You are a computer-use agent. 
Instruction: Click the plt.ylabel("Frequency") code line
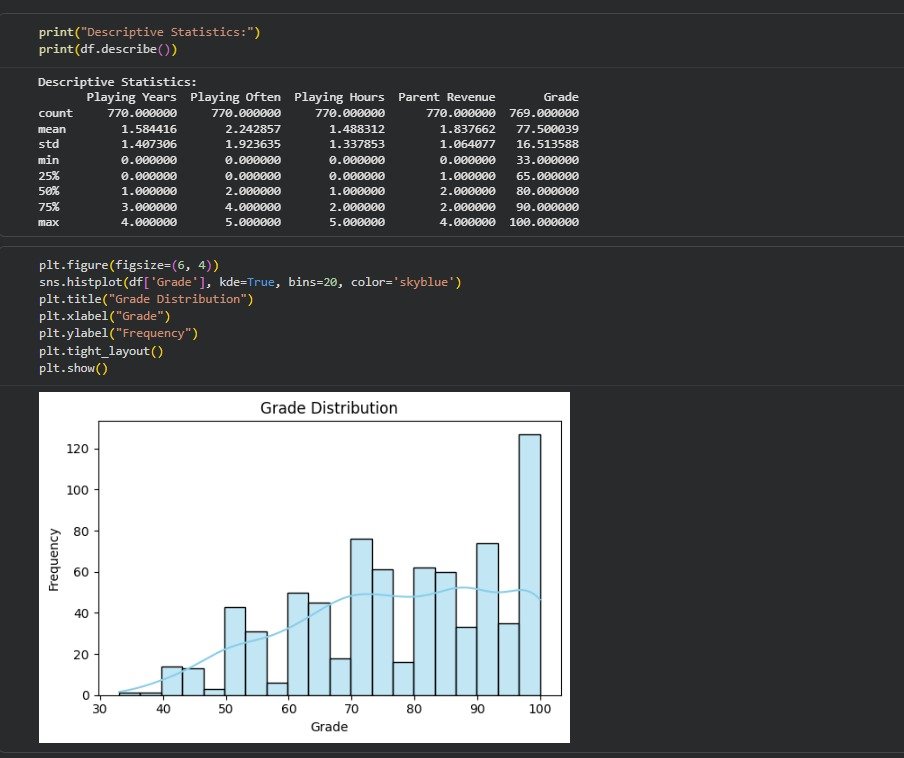118,333
